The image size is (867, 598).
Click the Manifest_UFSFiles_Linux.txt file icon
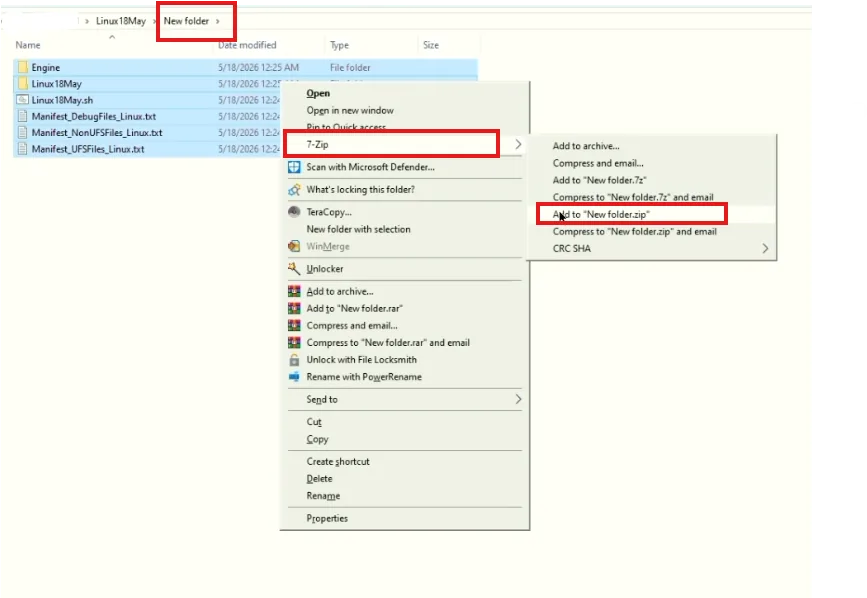pos(23,149)
